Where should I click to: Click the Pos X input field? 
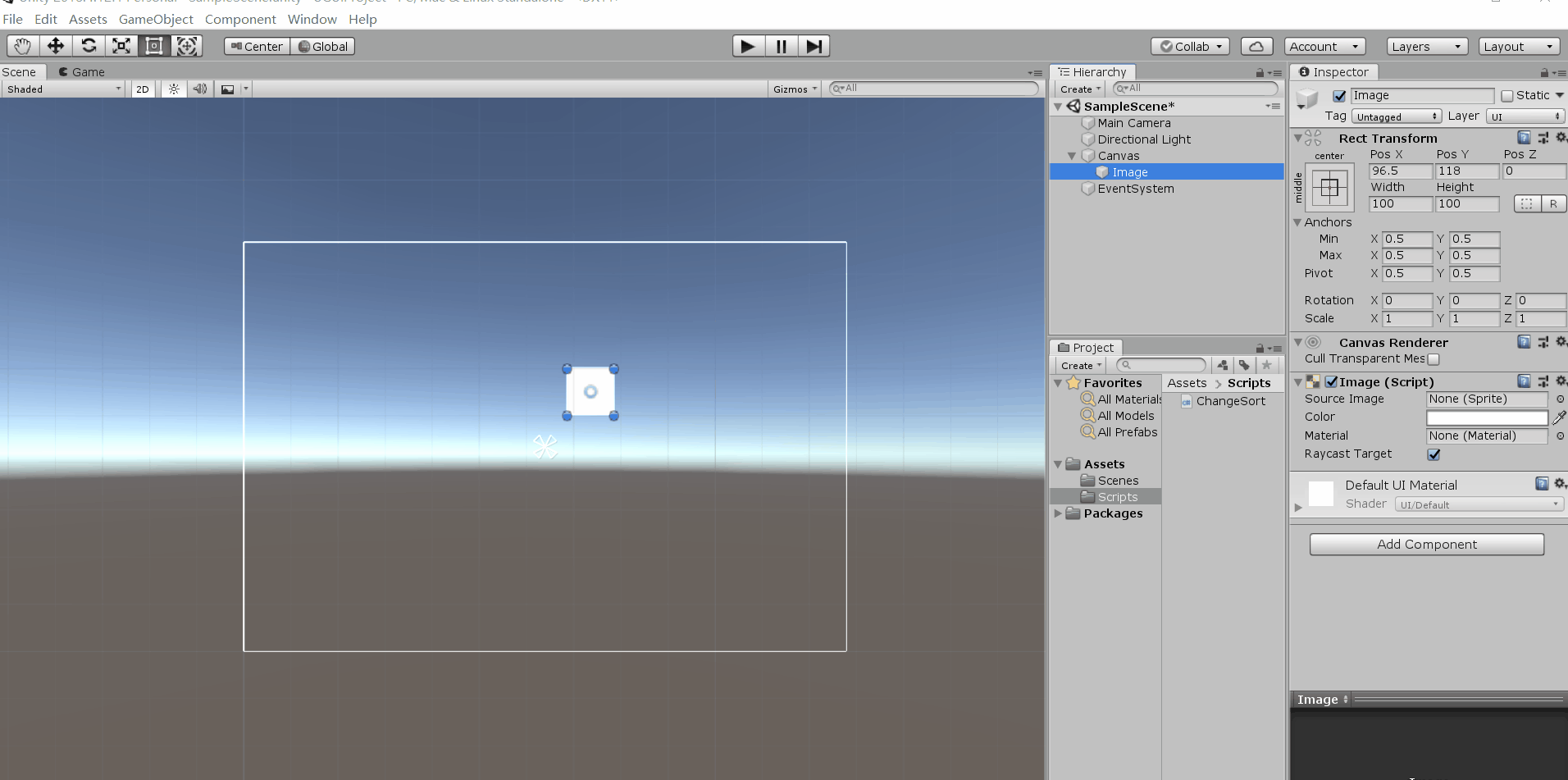pos(1400,171)
